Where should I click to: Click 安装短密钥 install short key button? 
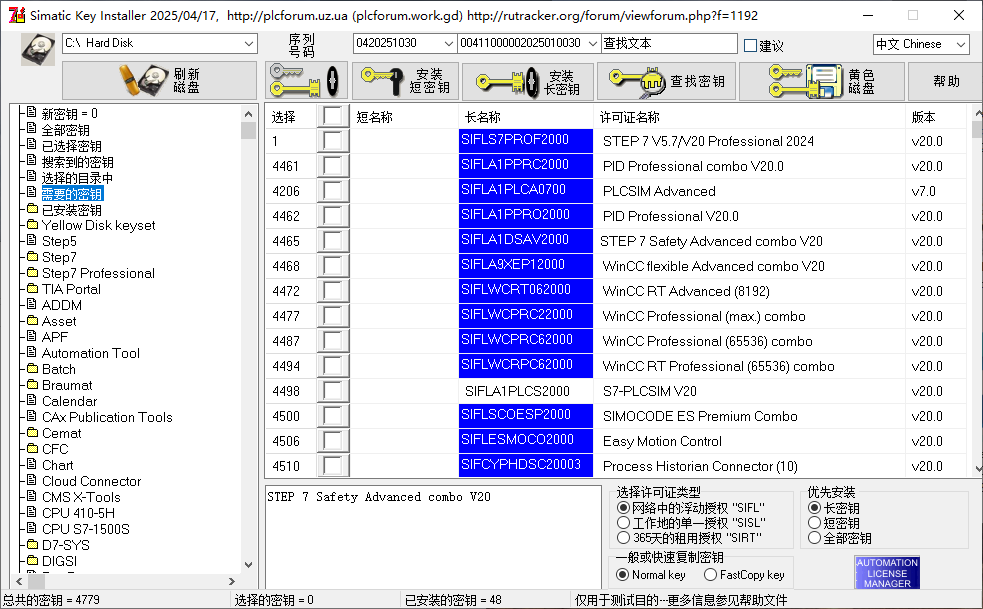(x=405, y=81)
